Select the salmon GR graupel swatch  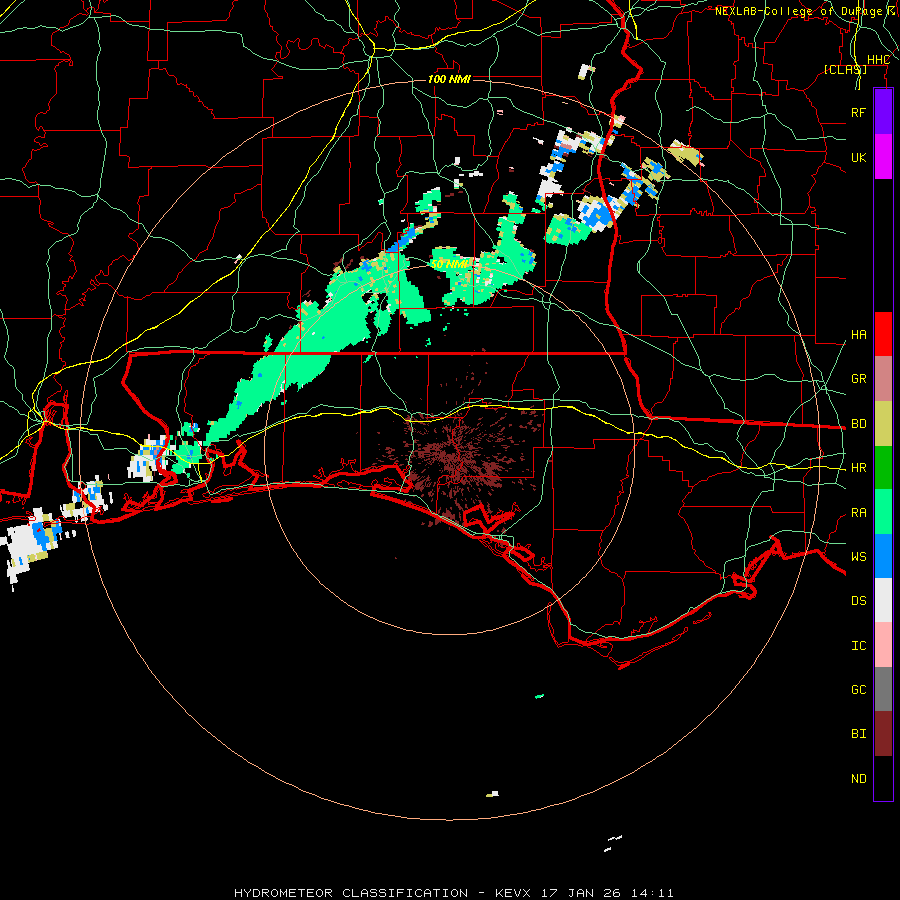pyautogui.click(x=883, y=379)
